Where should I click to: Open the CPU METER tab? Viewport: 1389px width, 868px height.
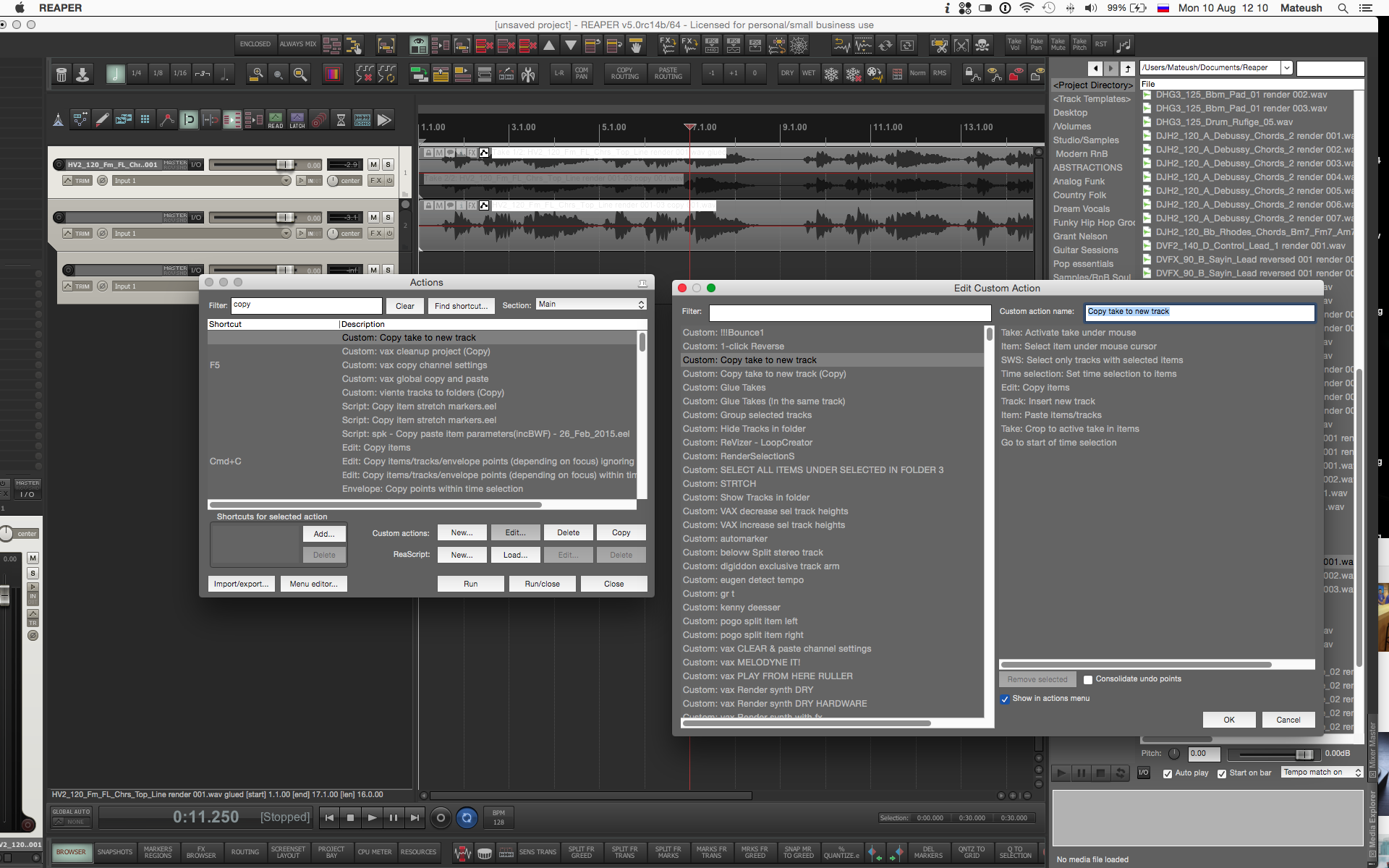click(x=375, y=852)
